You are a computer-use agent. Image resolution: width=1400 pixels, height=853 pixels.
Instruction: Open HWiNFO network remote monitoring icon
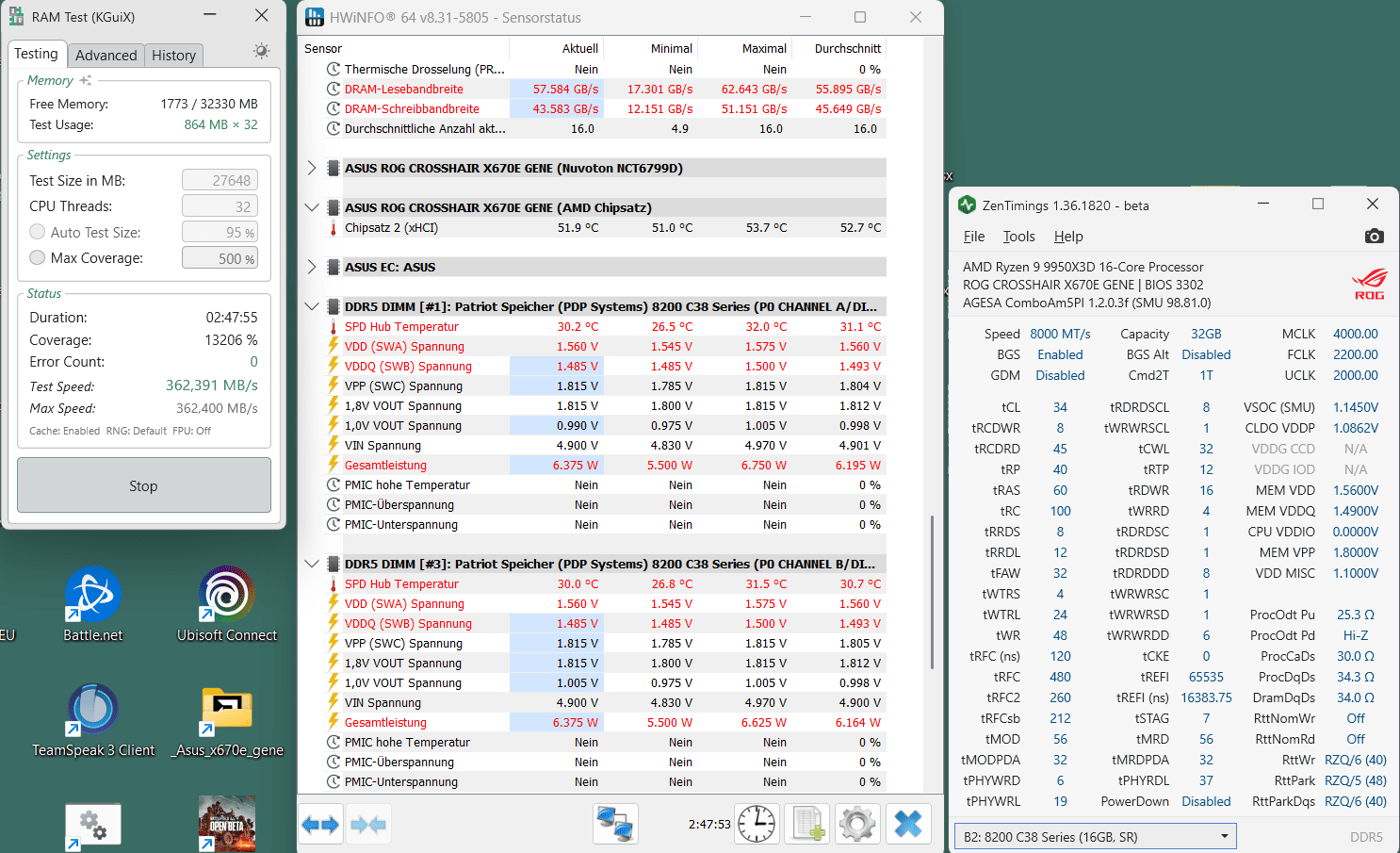(615, 824)
